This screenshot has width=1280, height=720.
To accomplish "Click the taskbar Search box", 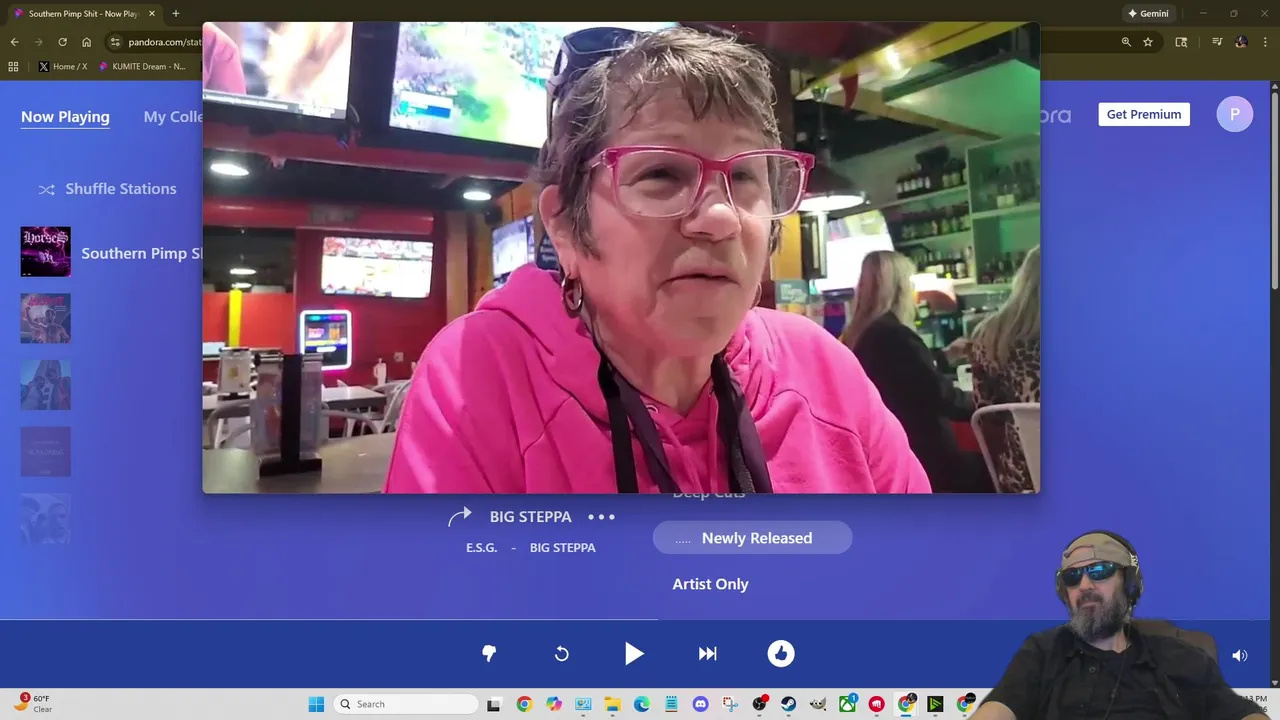I will click(406, 704).
